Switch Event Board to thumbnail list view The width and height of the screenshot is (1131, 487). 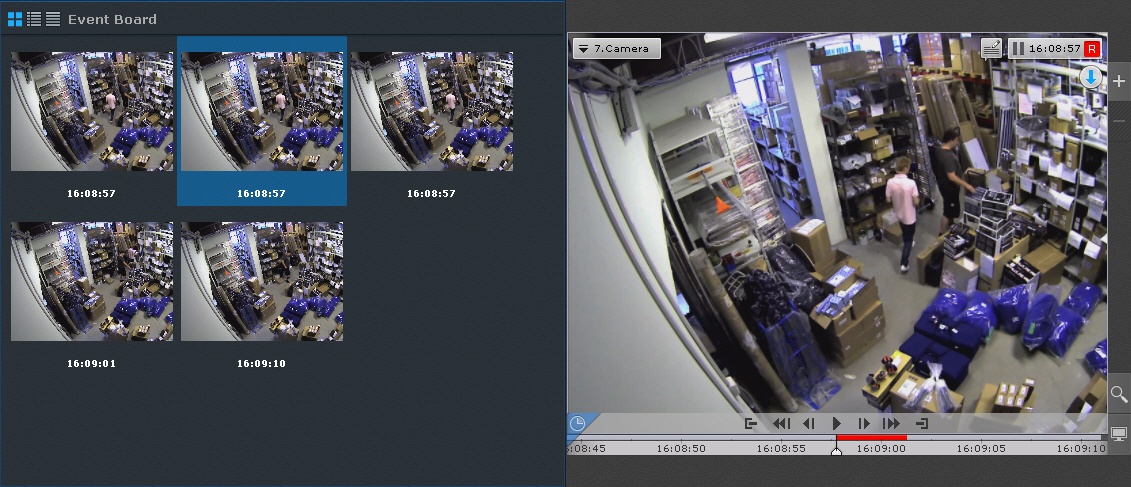(34, 19)
